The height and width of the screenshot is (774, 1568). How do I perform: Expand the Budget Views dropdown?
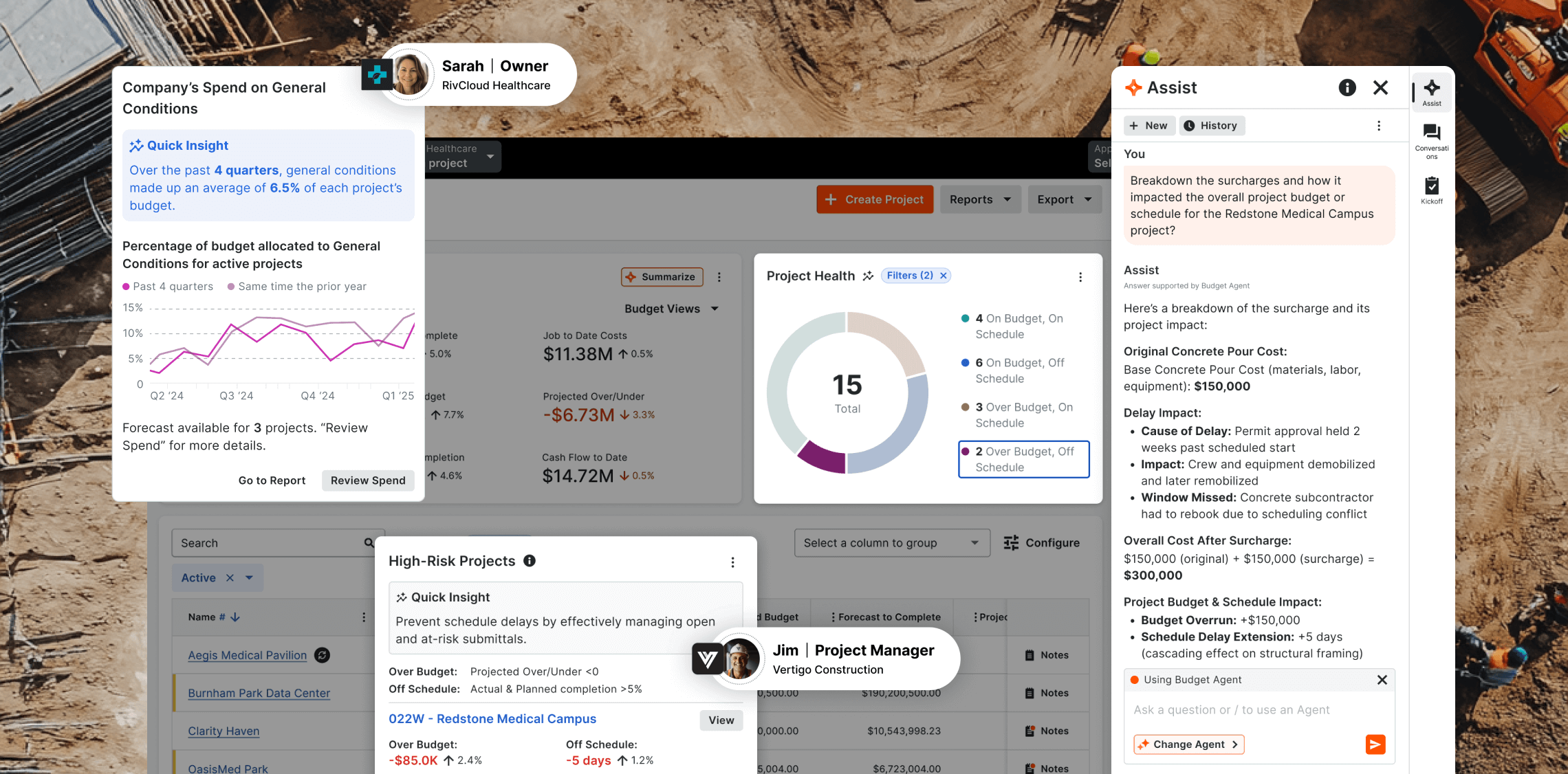671,309
